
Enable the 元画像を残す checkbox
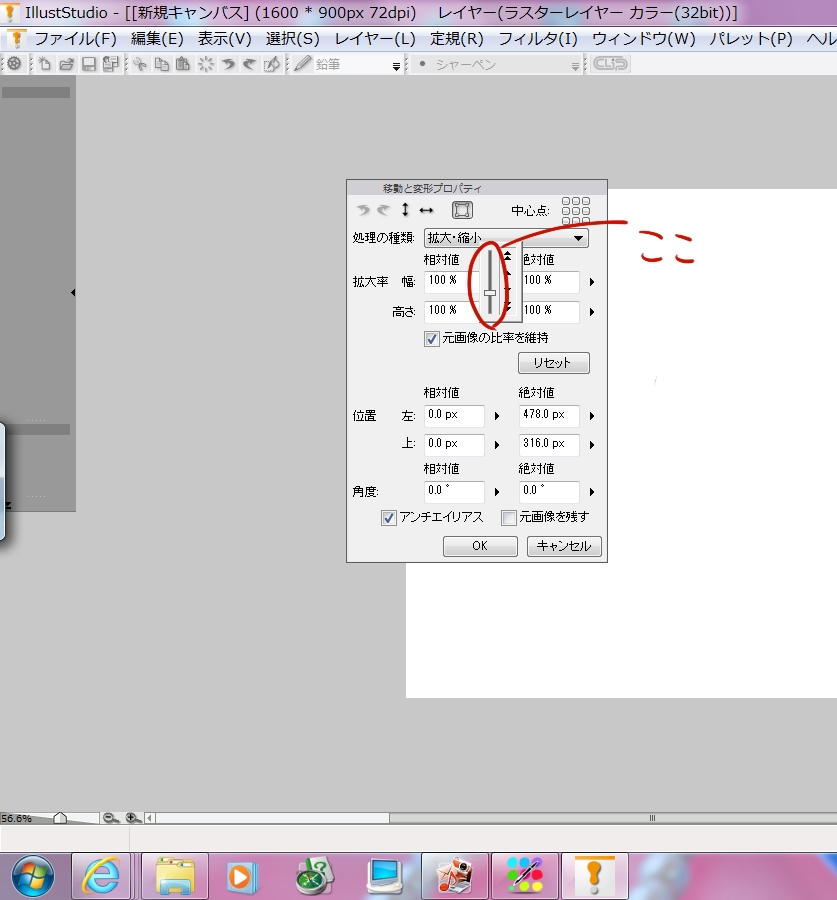coord(509,518)
